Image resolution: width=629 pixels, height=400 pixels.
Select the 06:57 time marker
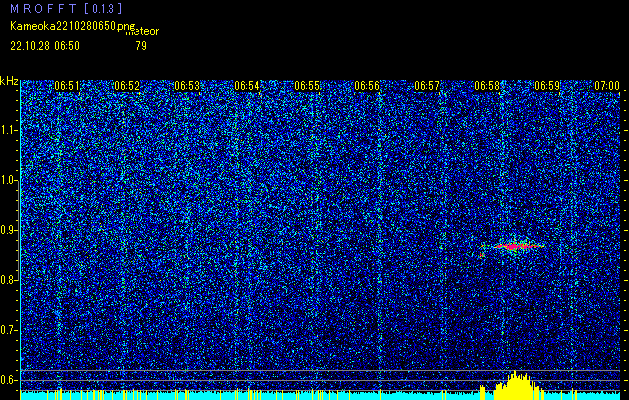tap(427, 86)
